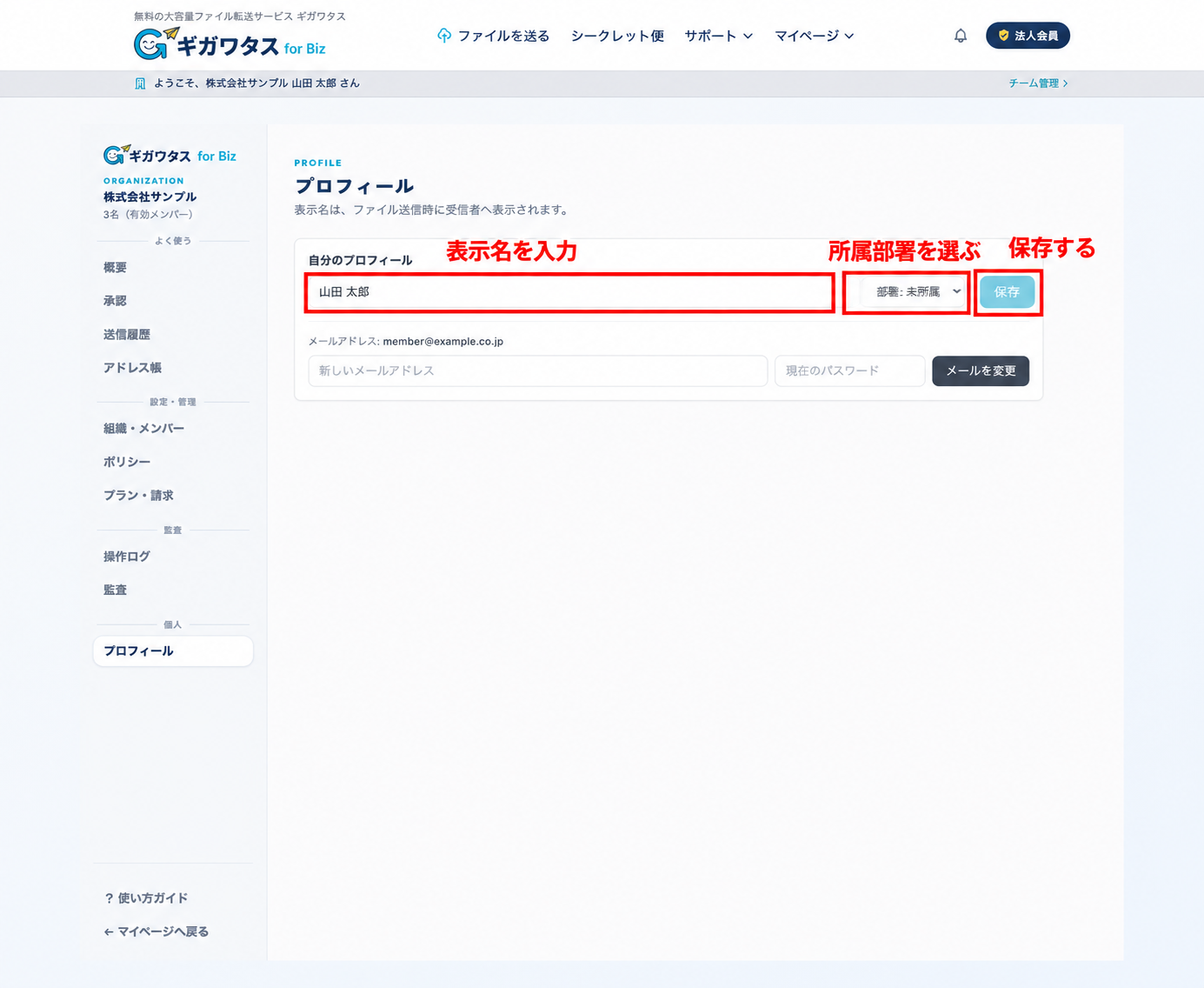The height and width of the screenshot is (988, 1204).
Task: Click the 法人会員 badge button
Action: click(x=1028, y=36)
